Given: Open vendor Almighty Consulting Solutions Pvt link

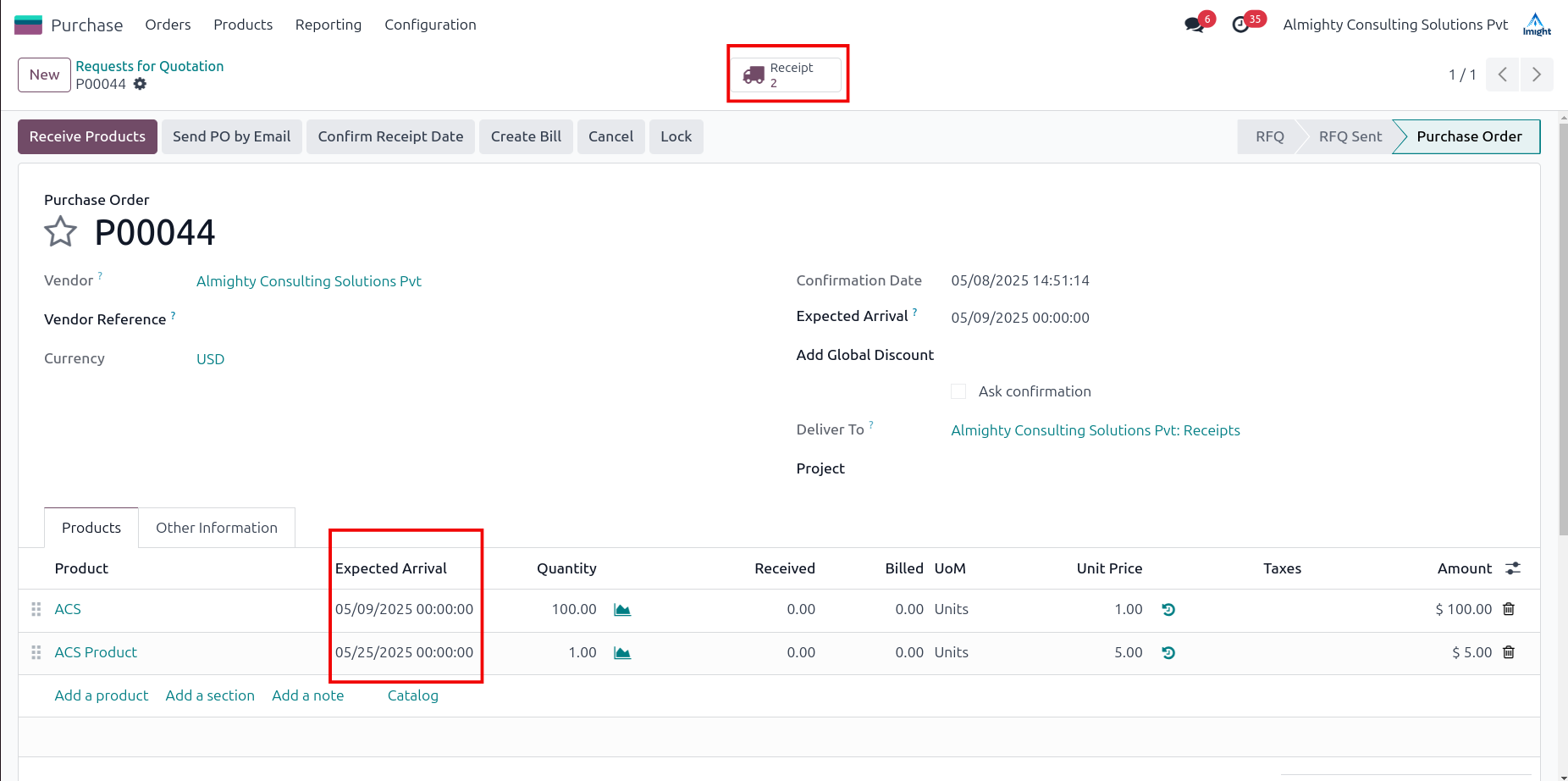Looking at the screenshot, I should click(x=309, y=281).
